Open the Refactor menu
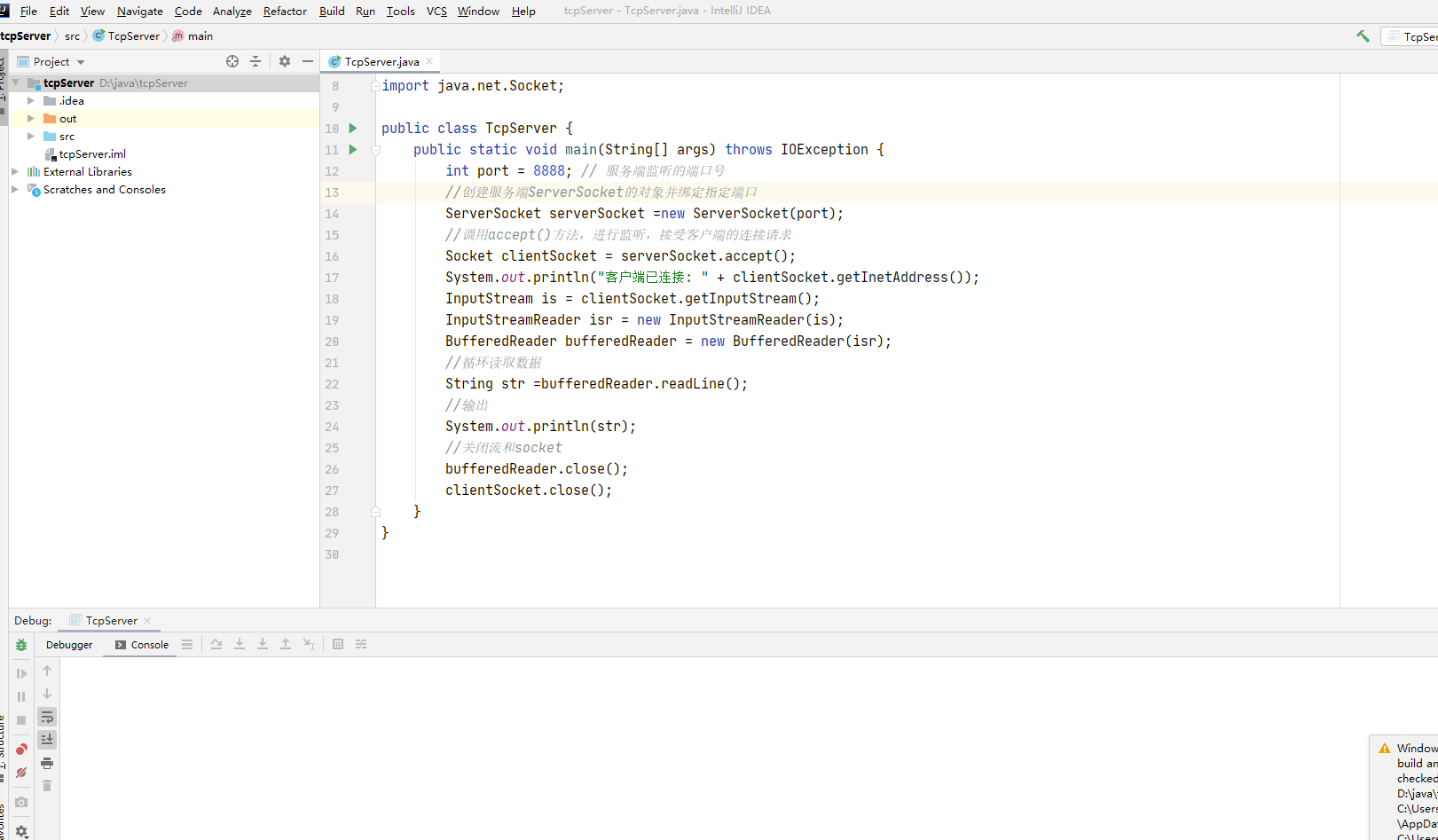 pos(285,11)
